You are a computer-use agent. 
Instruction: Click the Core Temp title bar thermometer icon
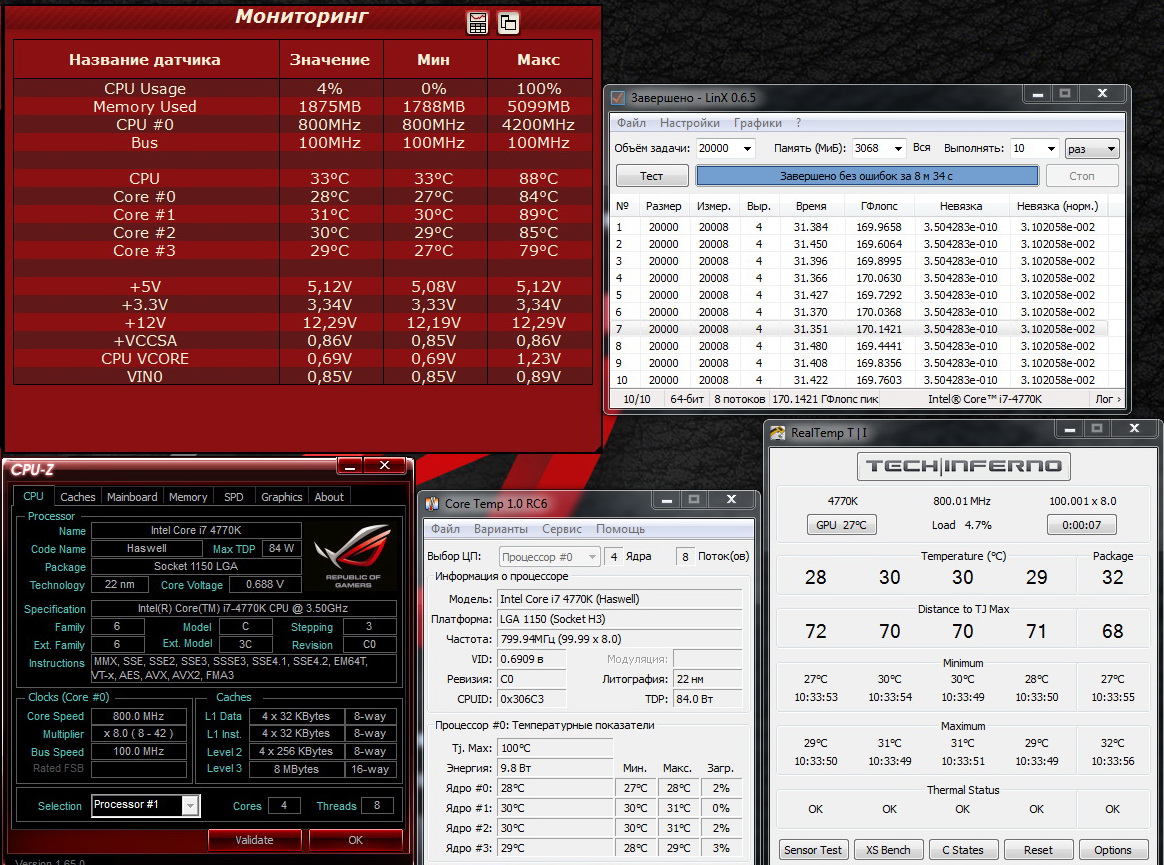pos(432,503)
